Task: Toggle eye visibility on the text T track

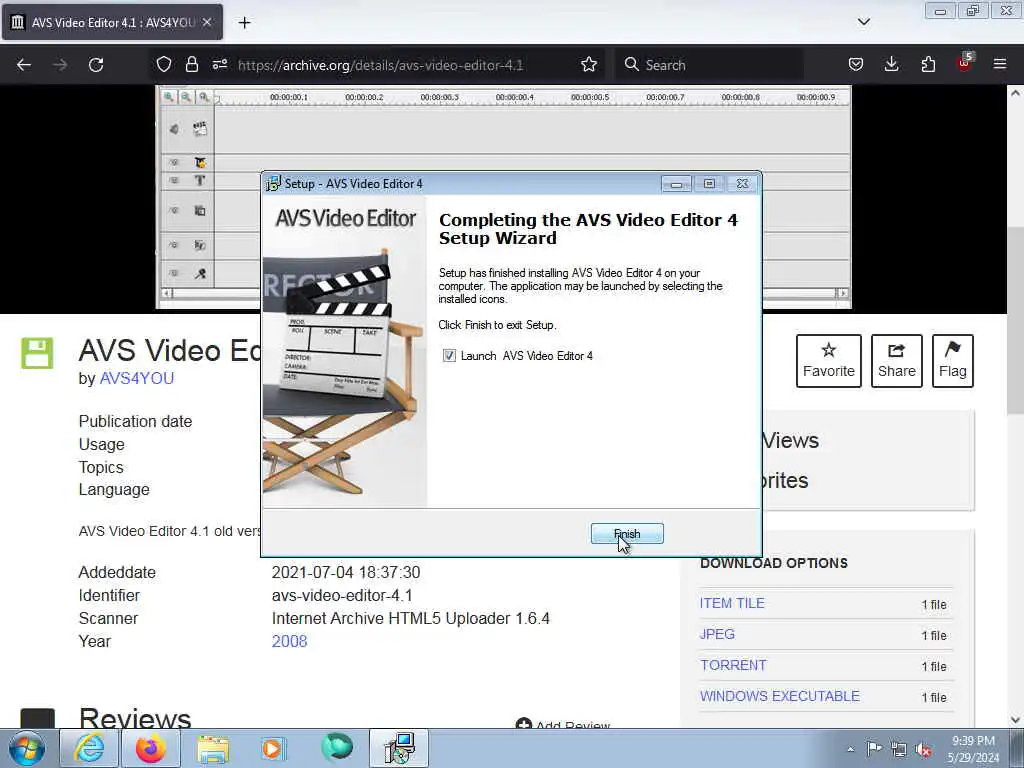Action: click(x=174, y=181)
